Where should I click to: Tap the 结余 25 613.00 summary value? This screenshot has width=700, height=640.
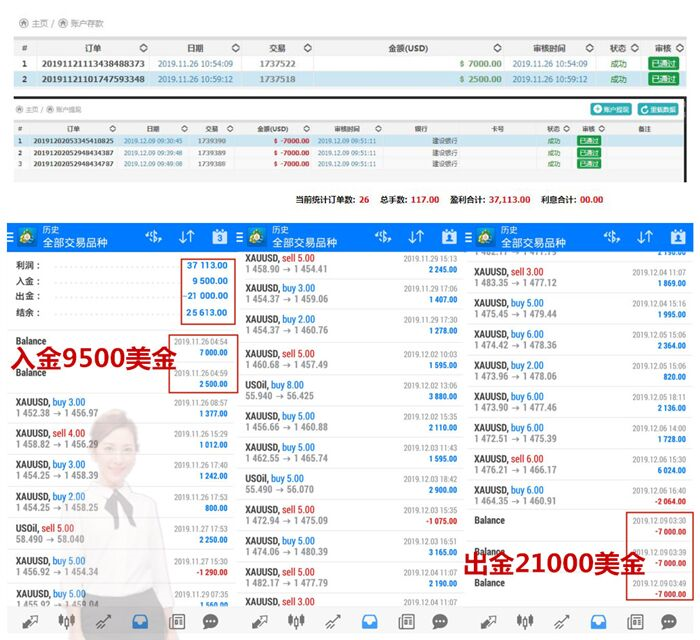tap(207, 312)
